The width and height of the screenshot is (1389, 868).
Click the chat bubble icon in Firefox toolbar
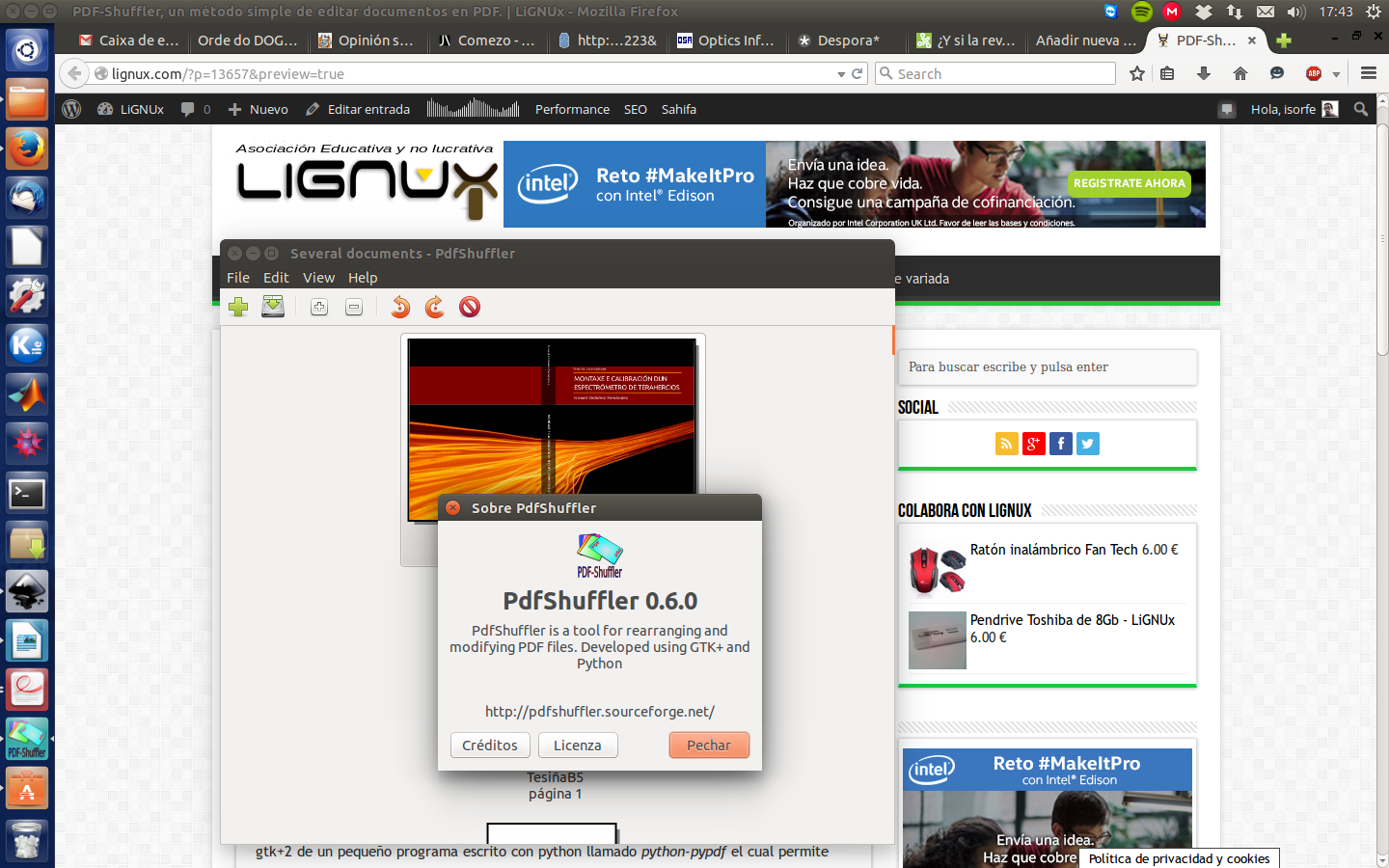(x=1277, y=73)
